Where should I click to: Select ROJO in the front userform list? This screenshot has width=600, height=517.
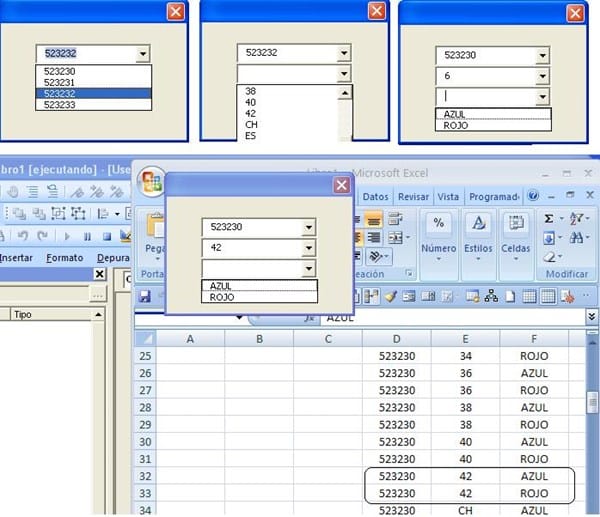tap(259, 297)
